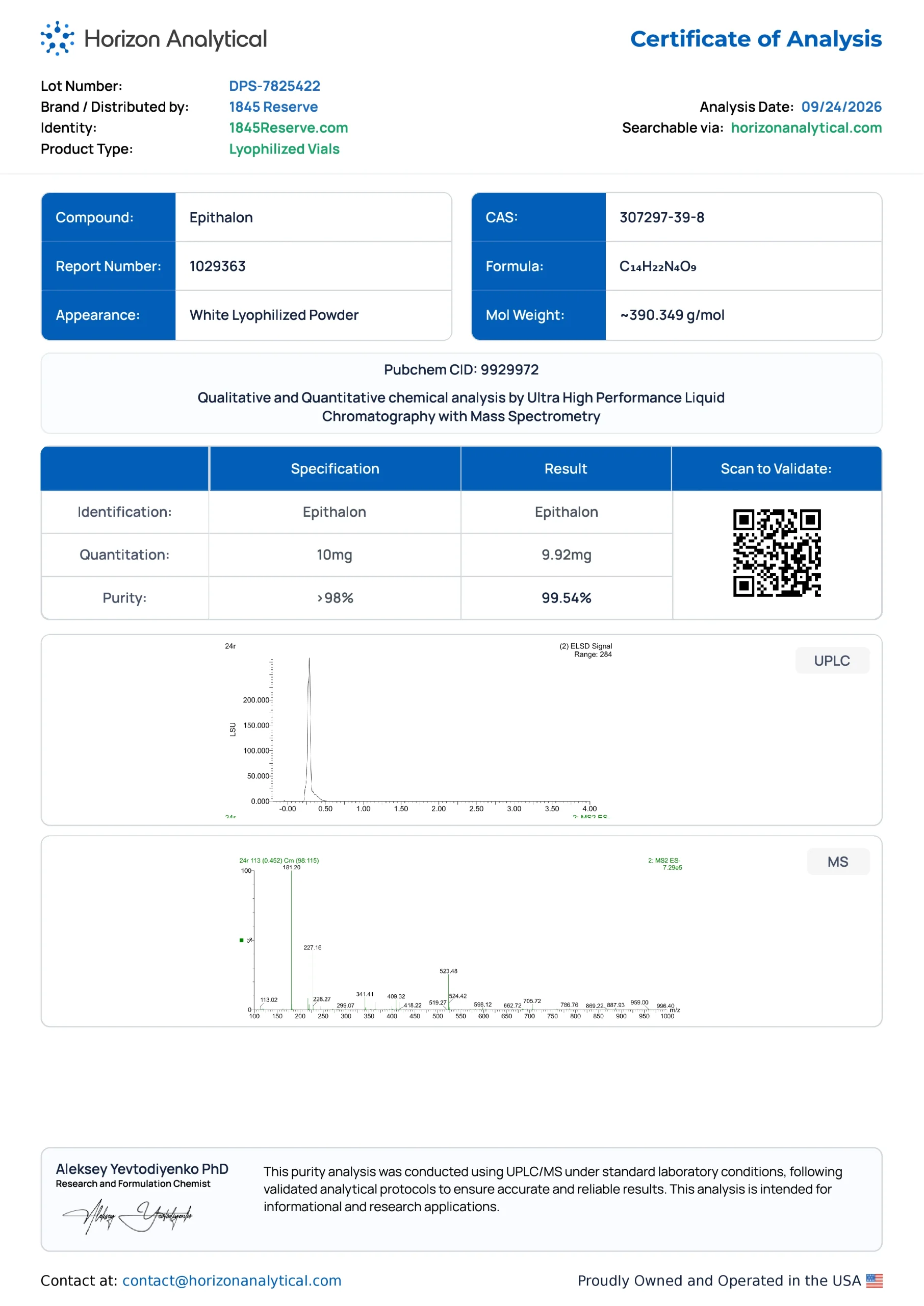Click White Lyophilized Powder appearance value

pyautogui.click(x=274, y=315)
